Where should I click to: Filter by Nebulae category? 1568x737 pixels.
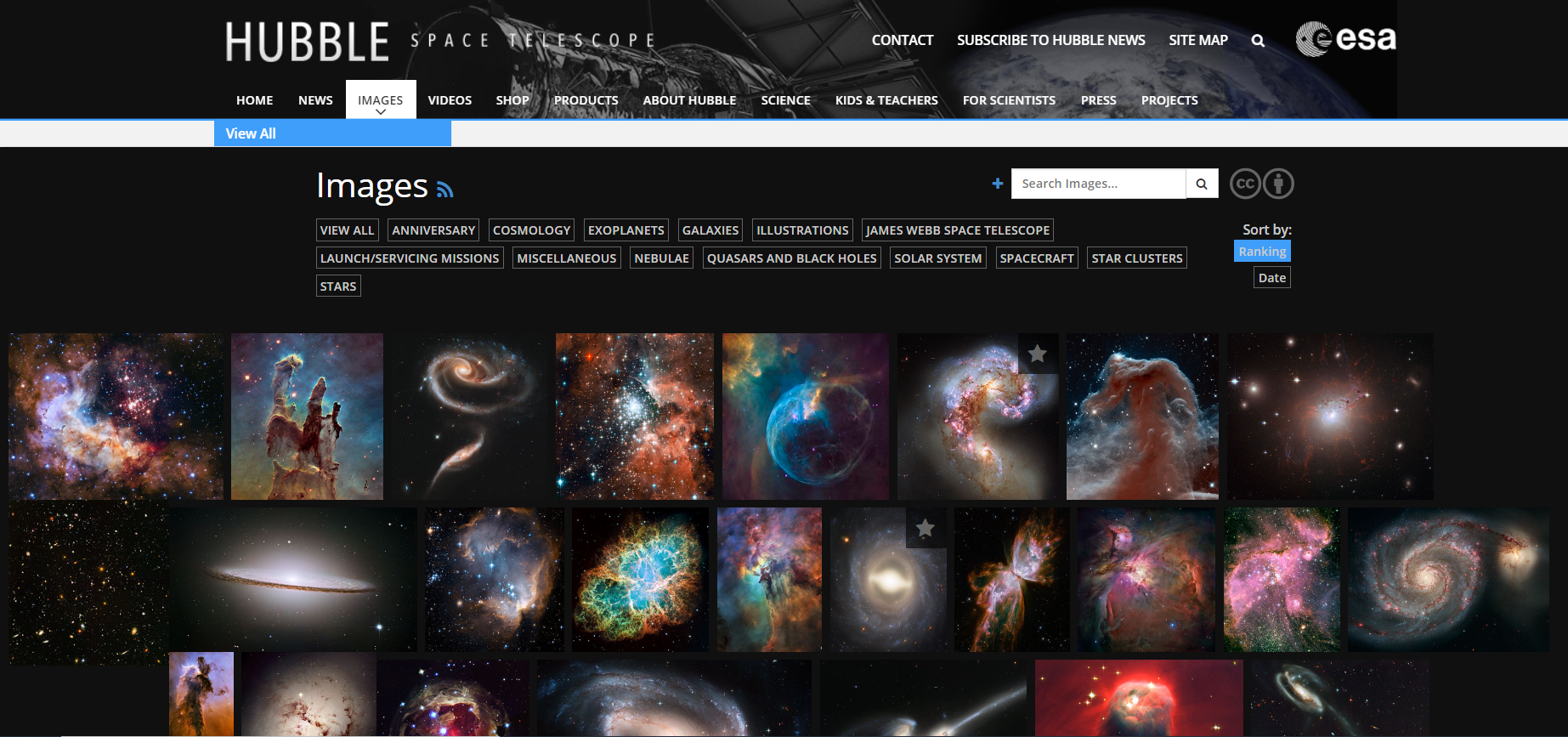tap(661, 258)
